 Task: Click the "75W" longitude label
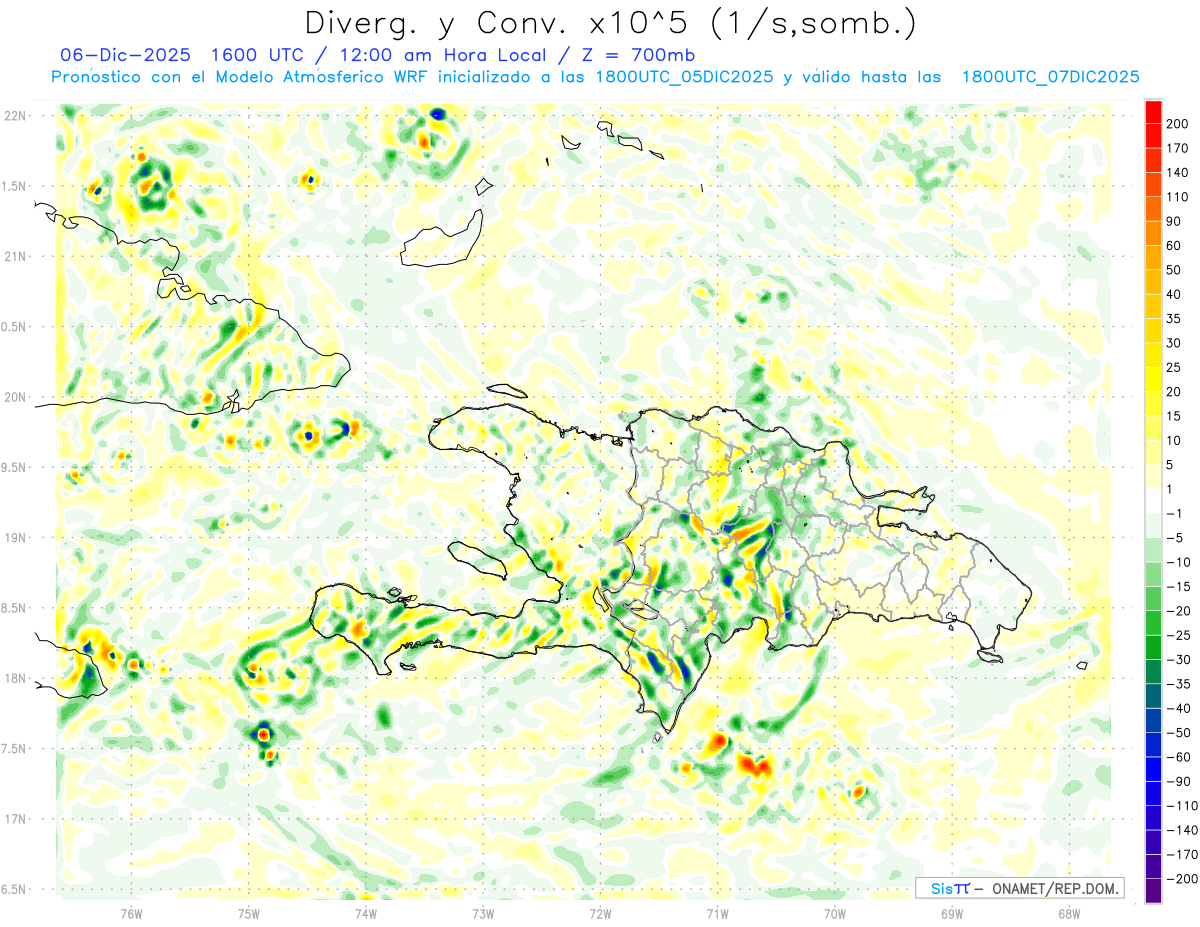(249, 912)
